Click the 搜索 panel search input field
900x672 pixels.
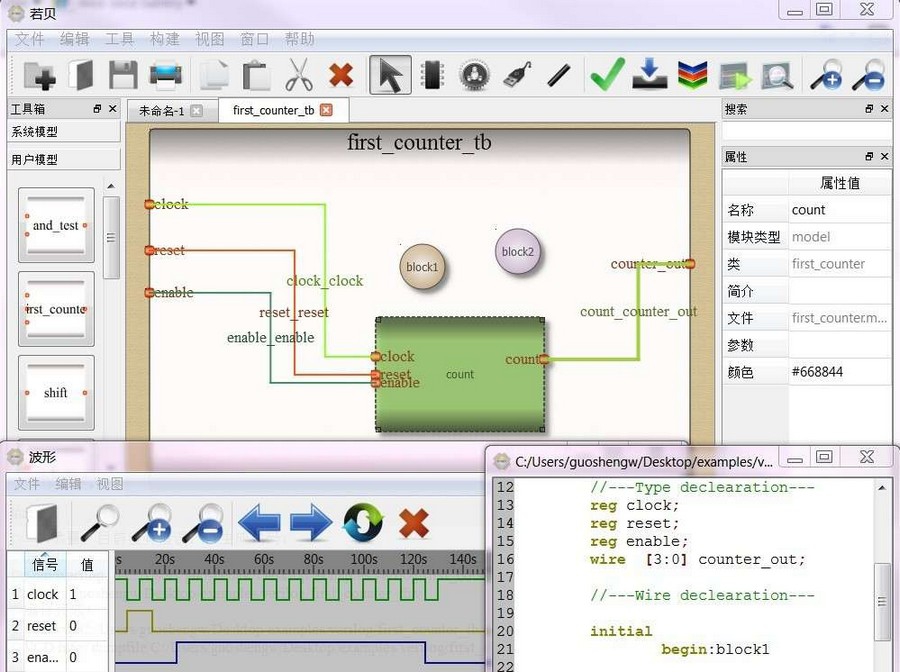pos(806,131)
